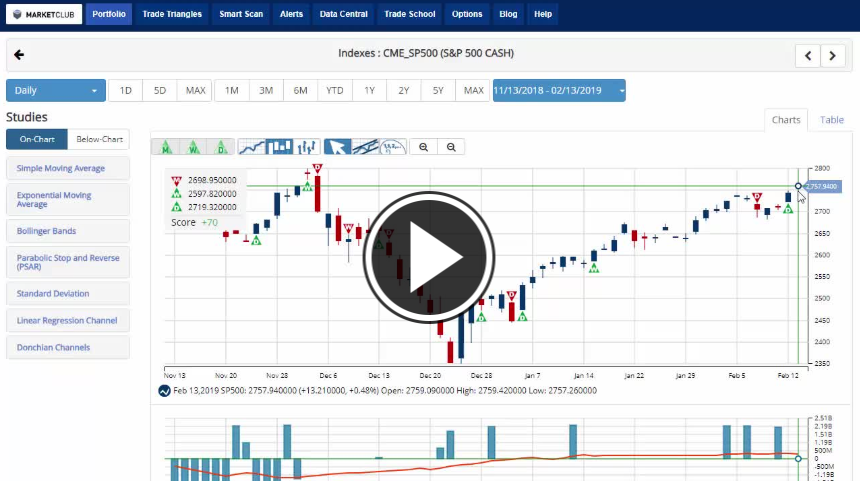This screenshot has height=481, width=860.
Task: Open Trade Triangles menu
Action: (x=172, y=14)
